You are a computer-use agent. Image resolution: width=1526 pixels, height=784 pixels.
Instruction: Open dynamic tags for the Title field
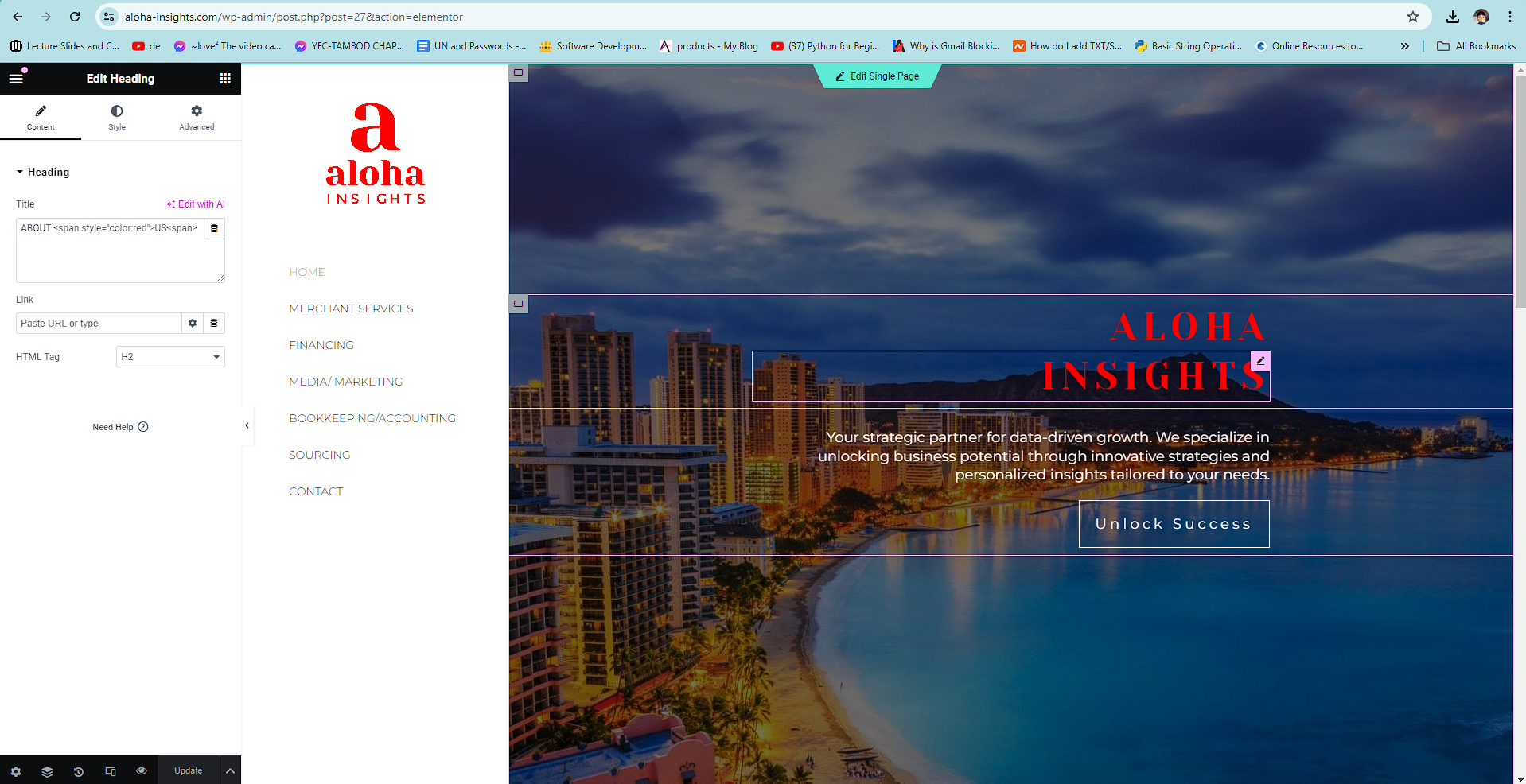[x=214, y=228]
